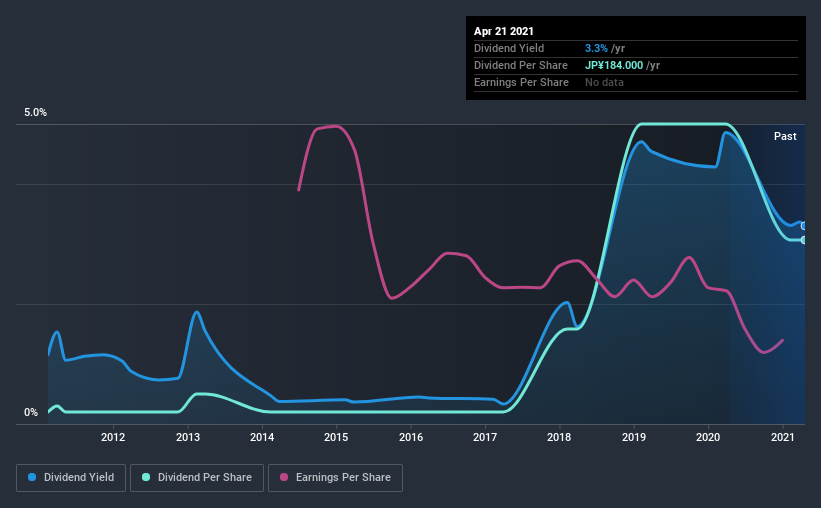Click the tooltip Dividend Yield row label
821x508 pixels.
[x=509, y=48]
